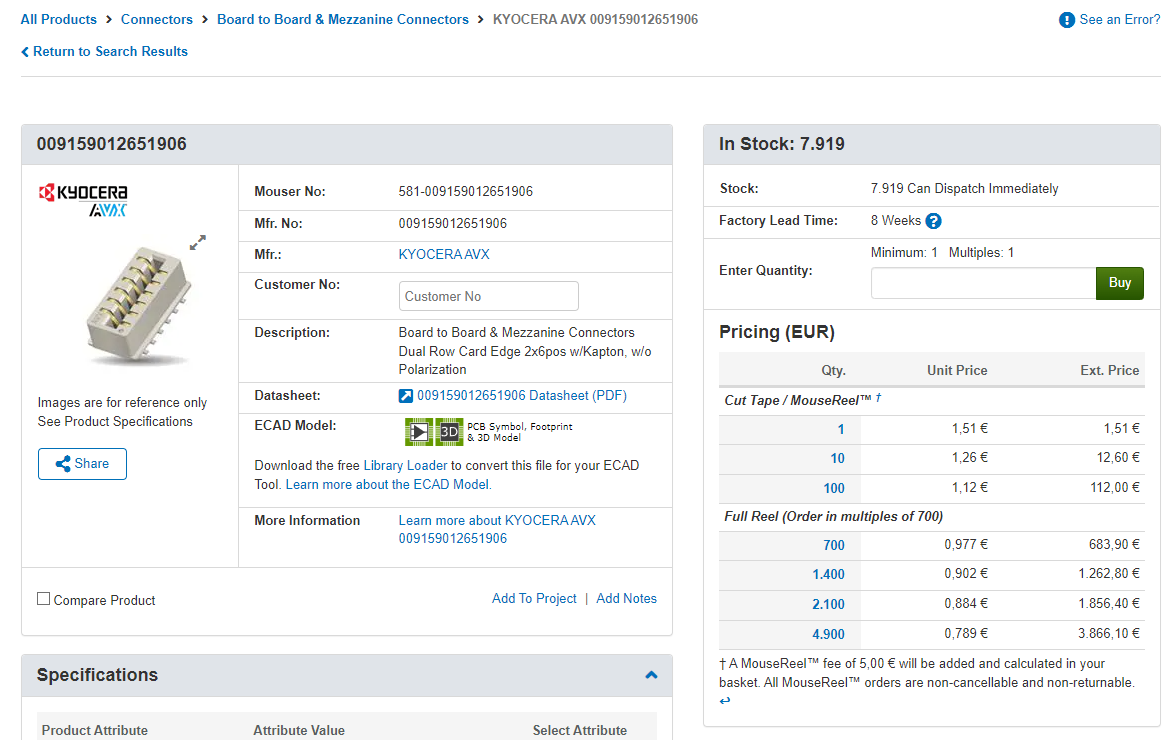Click unit price 1,26 €
The height and width of the screenshot is (740, 1175).
pyautogui.click(x=970, y=458)
